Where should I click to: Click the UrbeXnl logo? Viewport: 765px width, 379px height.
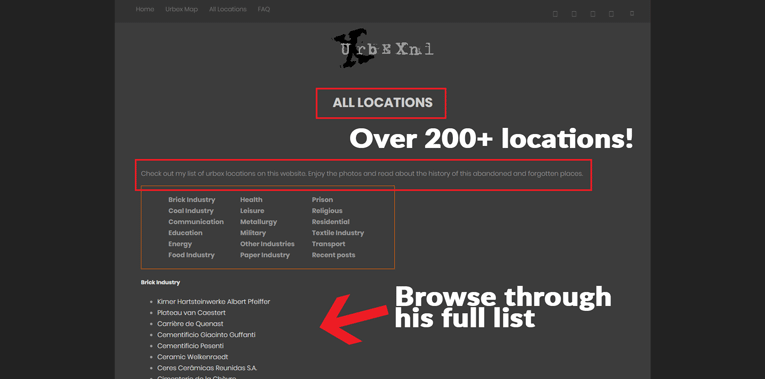click(383, 49)
